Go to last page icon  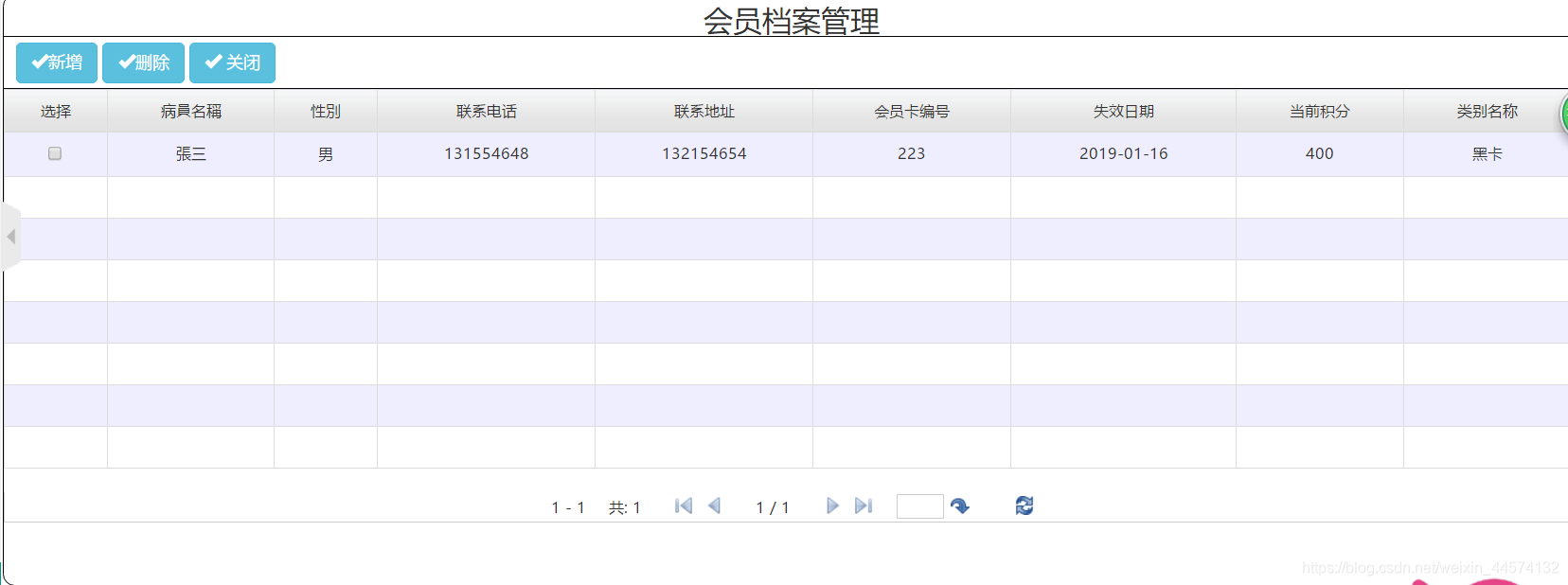tap(864, 505)
